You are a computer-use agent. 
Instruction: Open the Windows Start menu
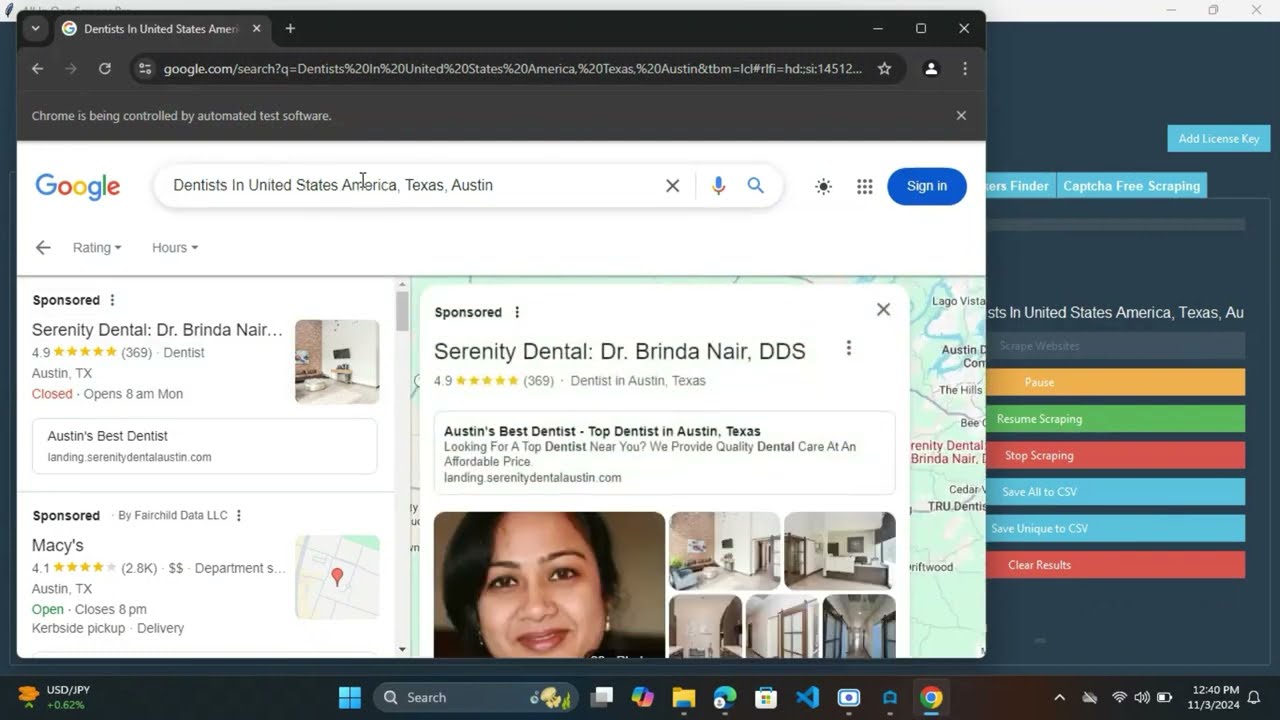coord(349,697)
